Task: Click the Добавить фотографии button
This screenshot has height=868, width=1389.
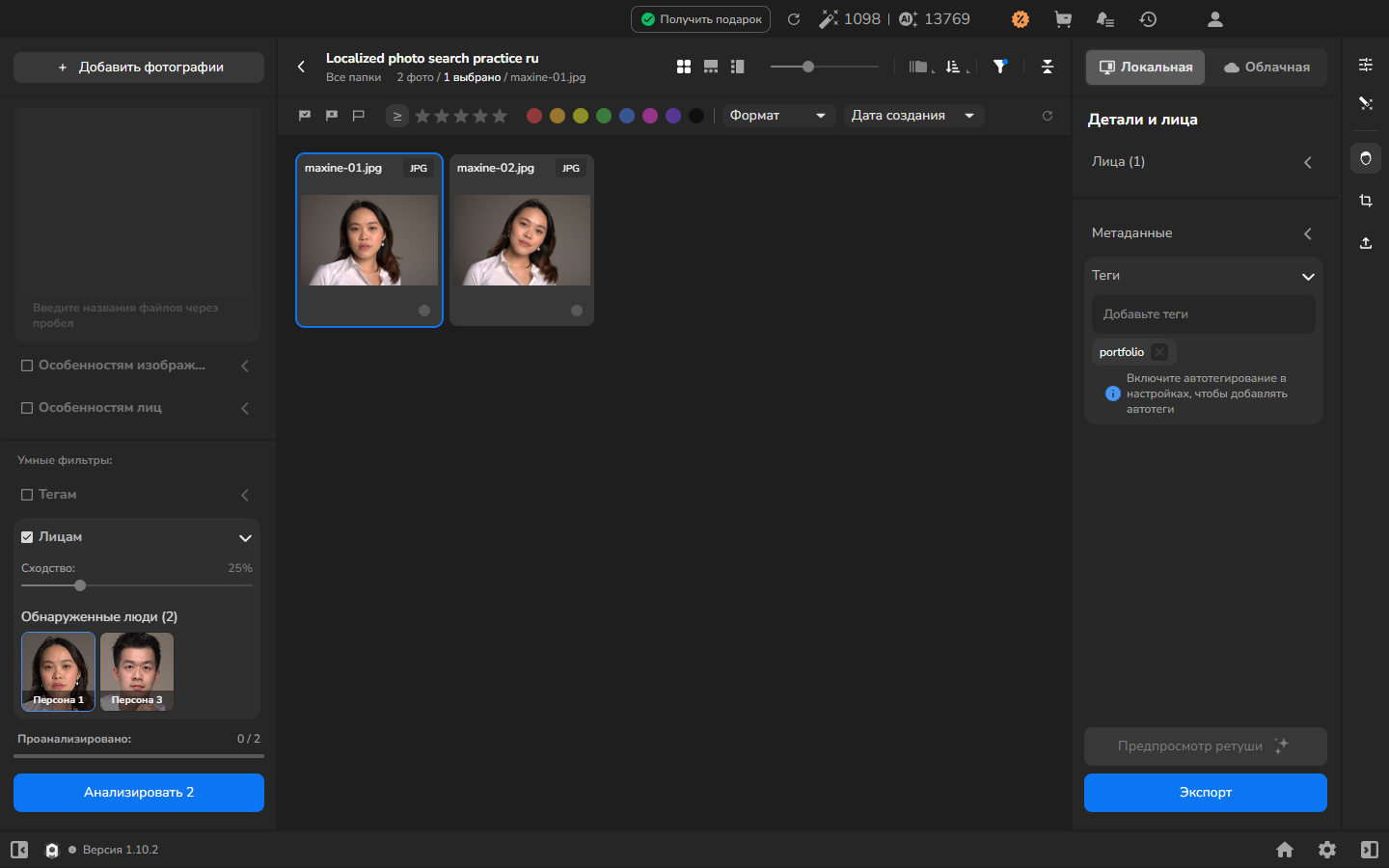Action: point(139,68)
